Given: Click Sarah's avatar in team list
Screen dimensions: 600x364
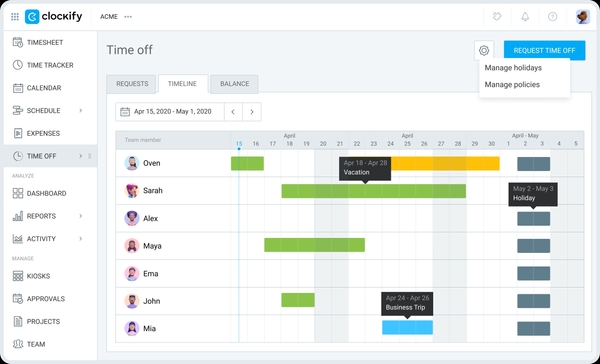Looking at the screenshot, I should (x=132, y=191).
